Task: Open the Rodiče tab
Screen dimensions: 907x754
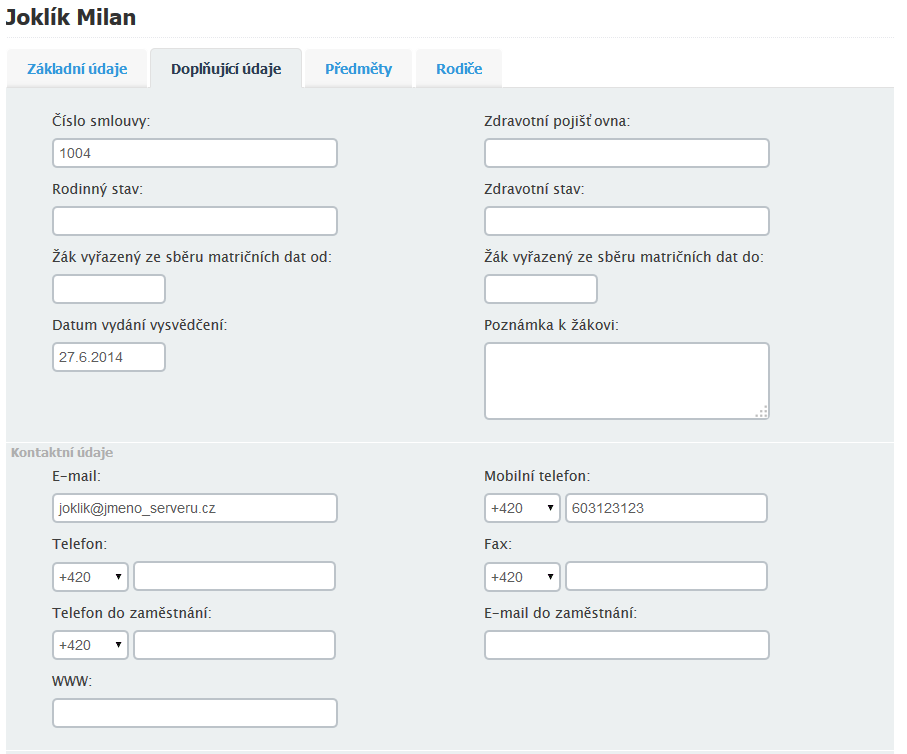Action: click(459, 69)
